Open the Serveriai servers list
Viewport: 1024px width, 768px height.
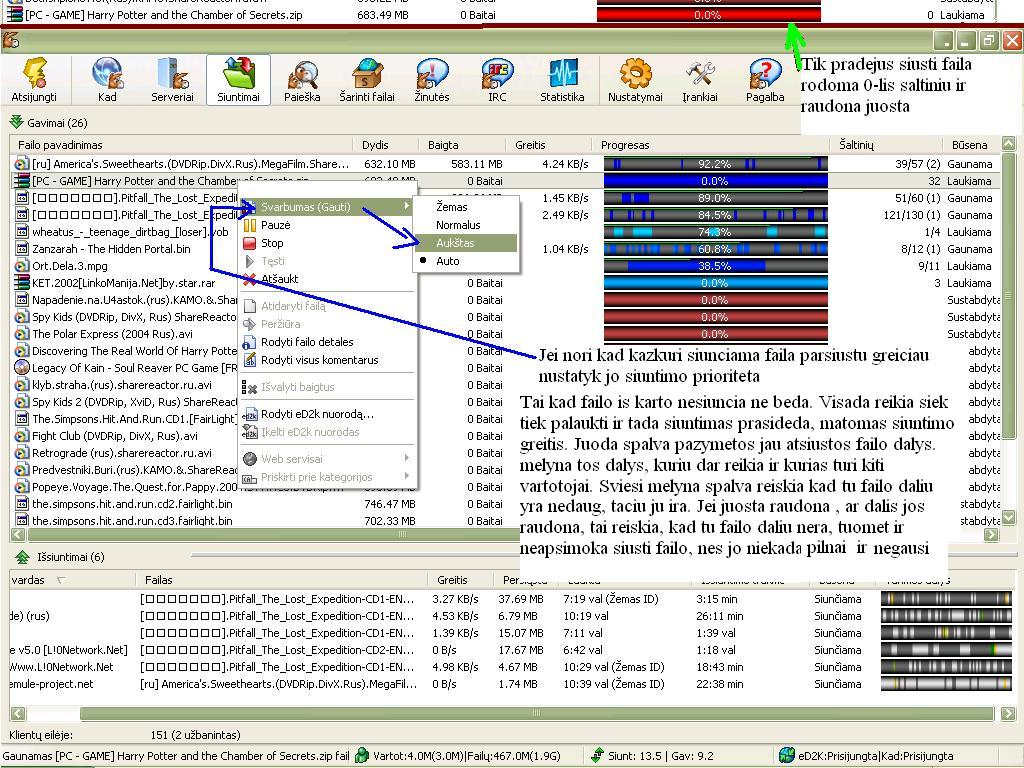172,80
